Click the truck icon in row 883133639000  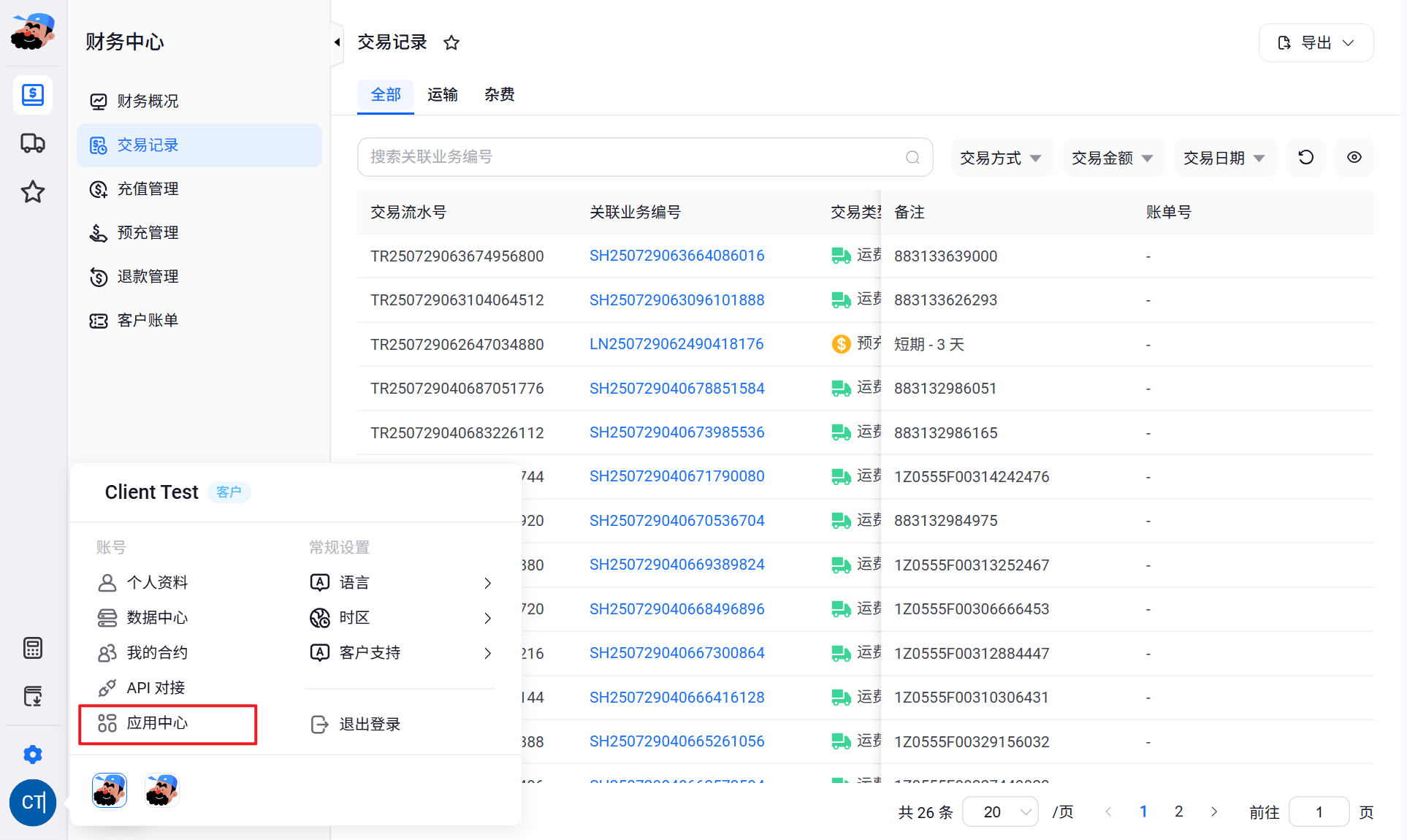pyautogui.click(x=841, y=256)
